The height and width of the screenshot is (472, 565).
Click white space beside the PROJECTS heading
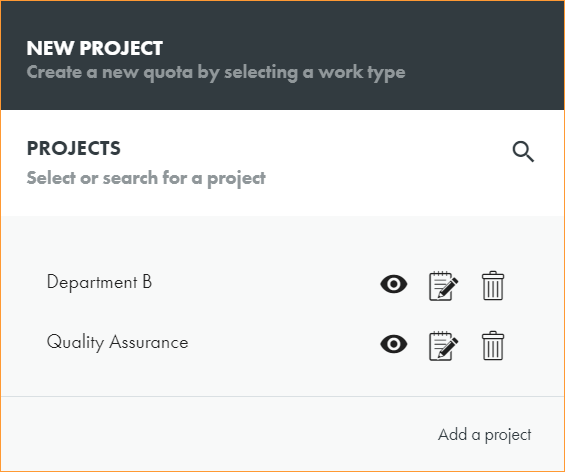[313, 148]
